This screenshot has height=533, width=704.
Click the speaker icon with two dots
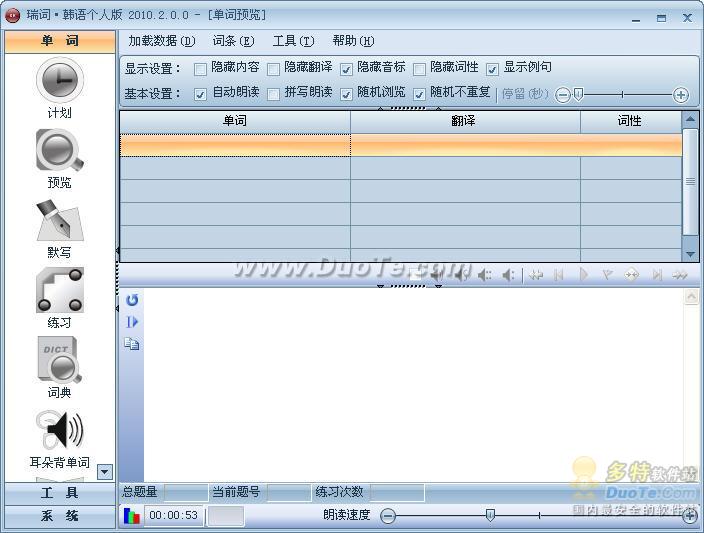click(508, 275)
